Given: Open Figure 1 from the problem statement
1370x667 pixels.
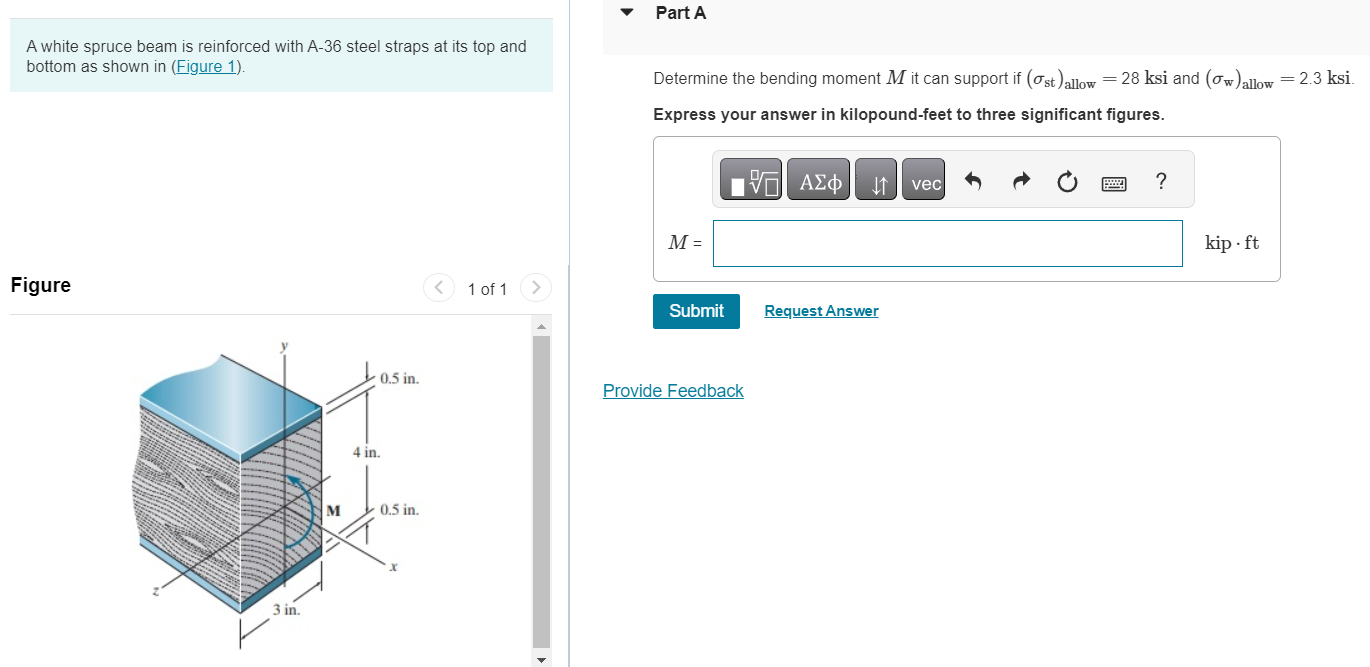Looking at the screenshot, I should 204,66.
